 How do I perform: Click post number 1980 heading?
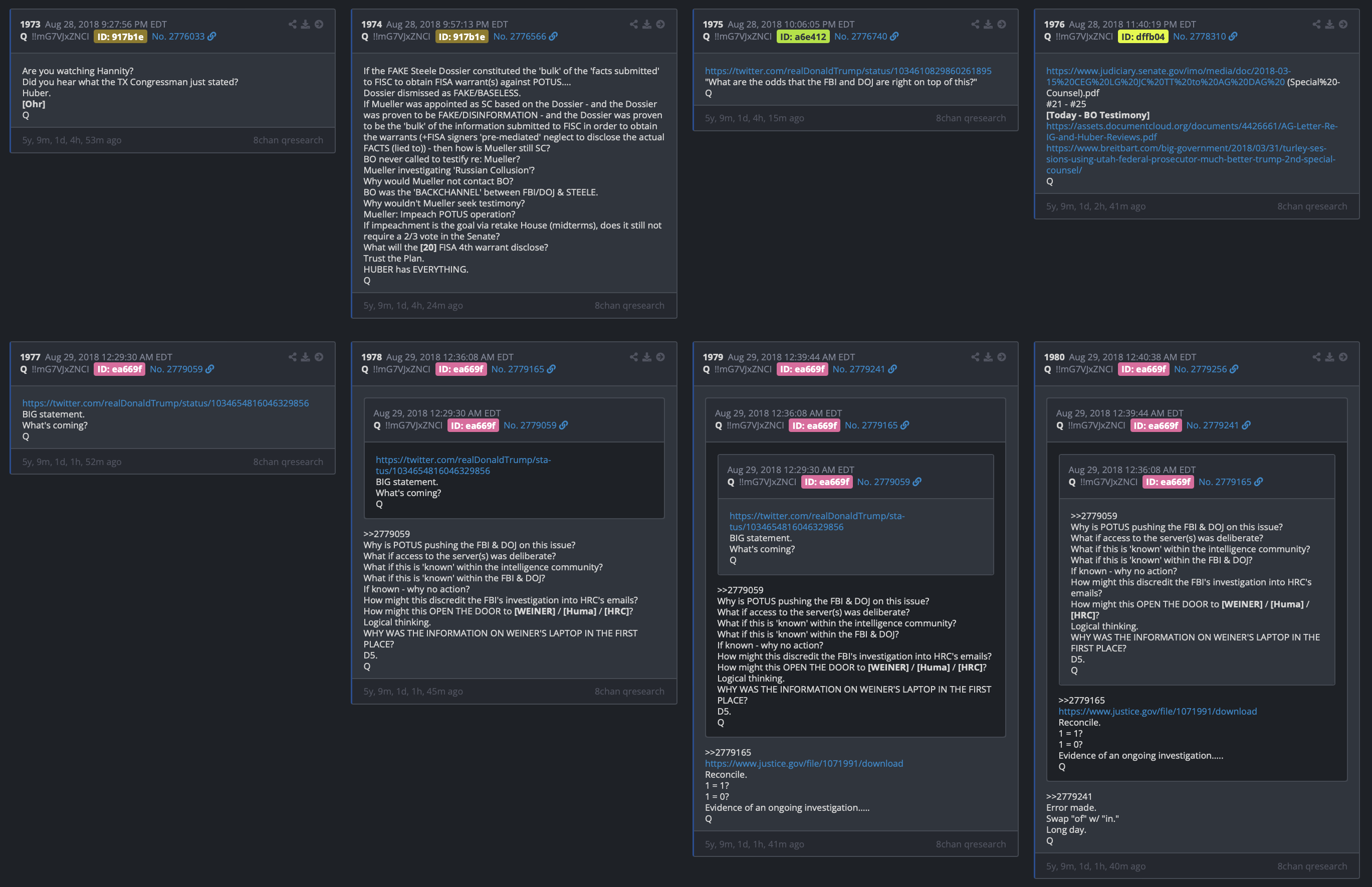1054,357
